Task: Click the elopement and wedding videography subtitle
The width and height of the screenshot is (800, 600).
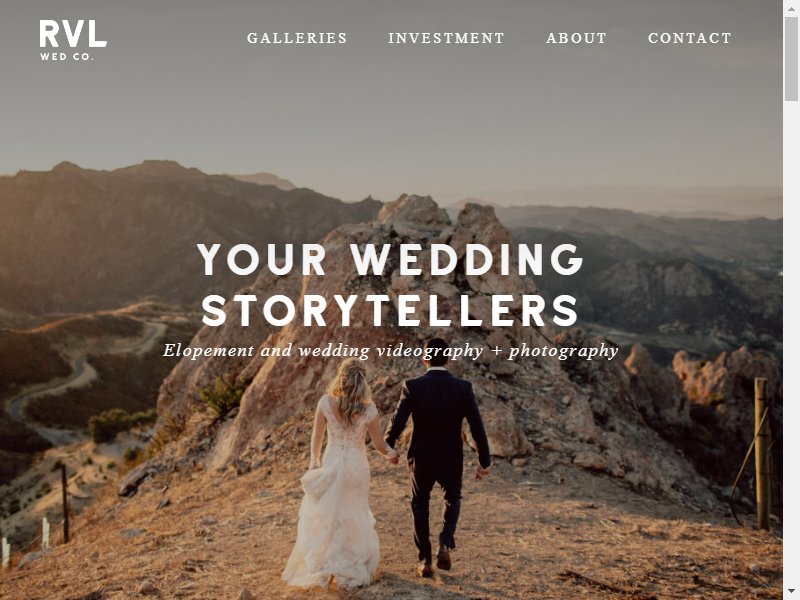Action: coord(390,351)
